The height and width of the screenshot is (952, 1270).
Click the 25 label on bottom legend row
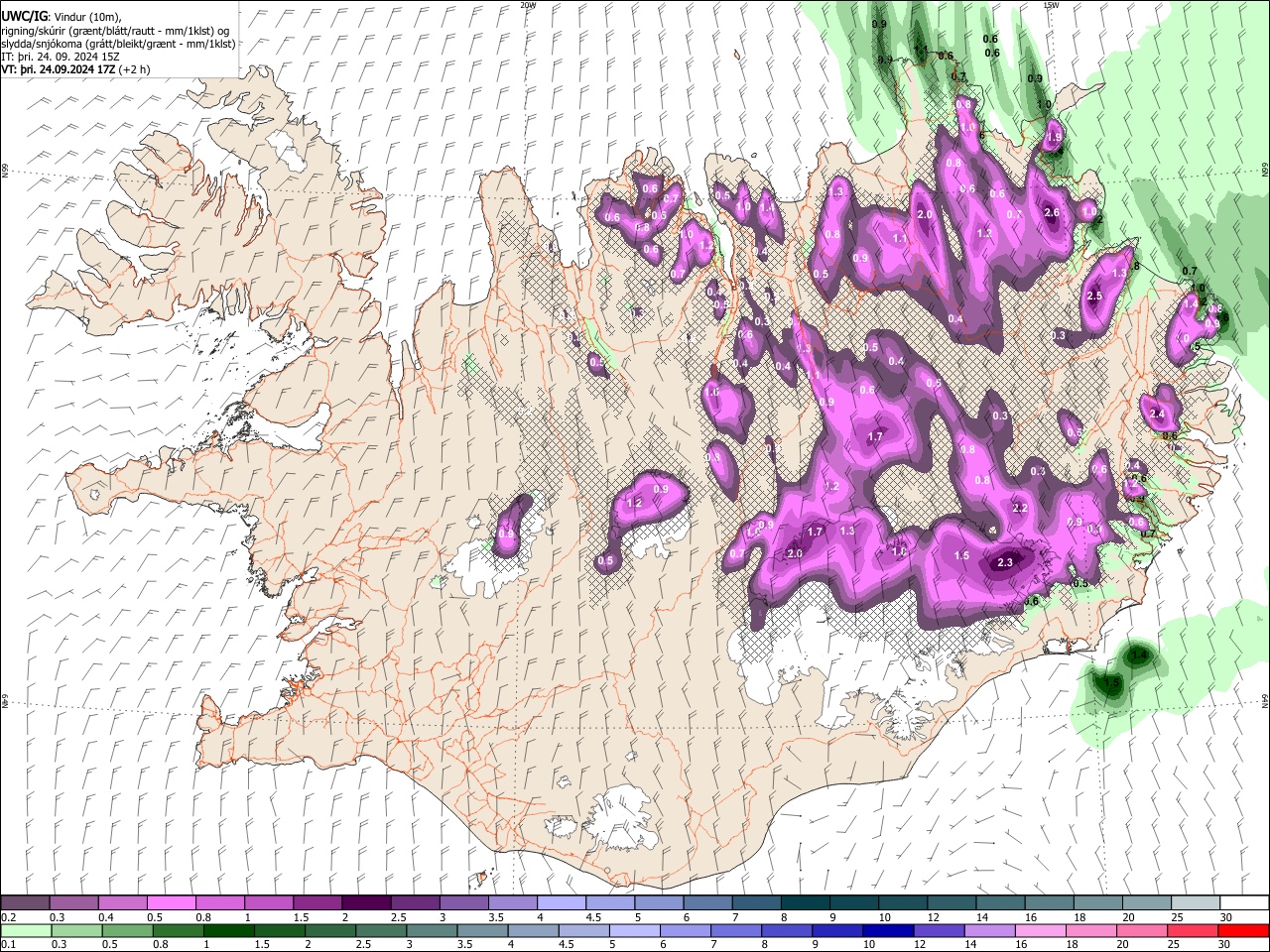(1173, 944)
